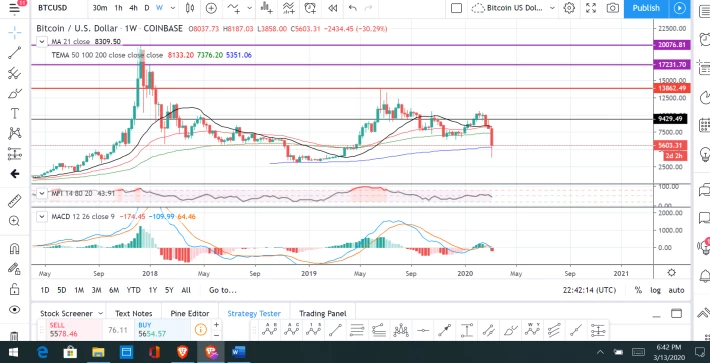Open the select layout square icon
The height and width of the screenshot is (363, 710).
[456, 8]
